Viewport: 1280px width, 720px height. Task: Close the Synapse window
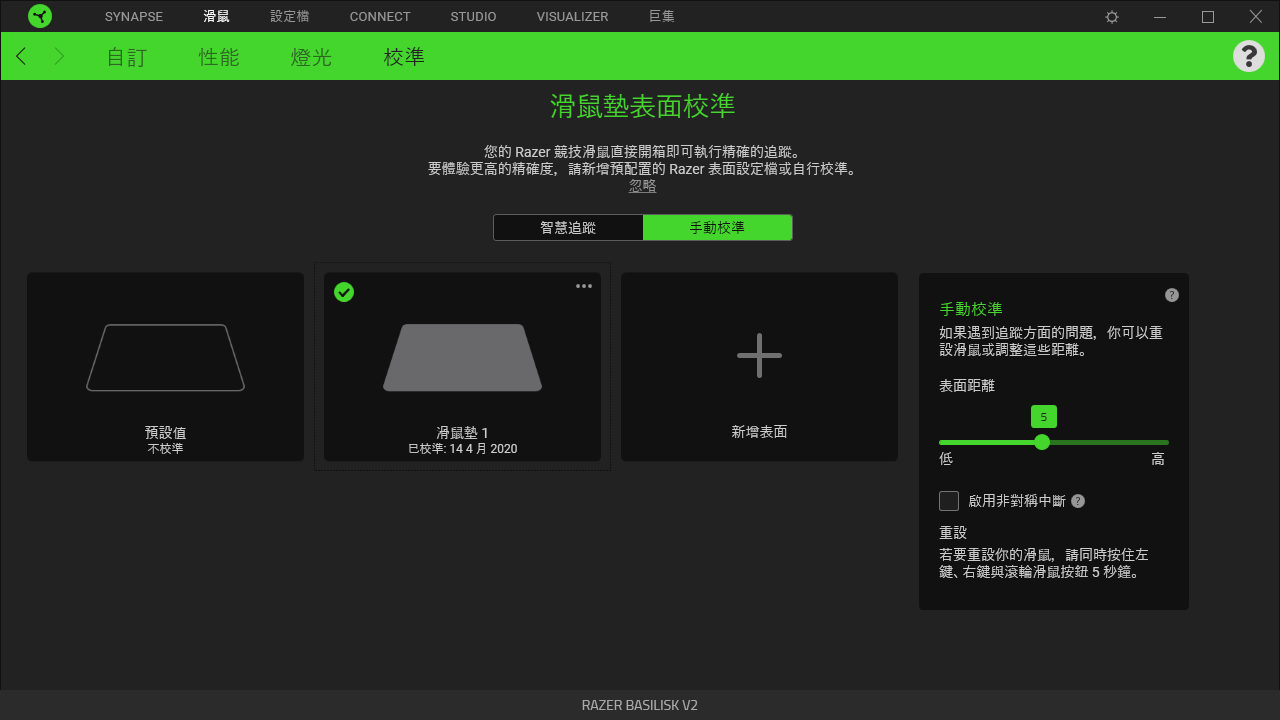(x=1256, y=17)
